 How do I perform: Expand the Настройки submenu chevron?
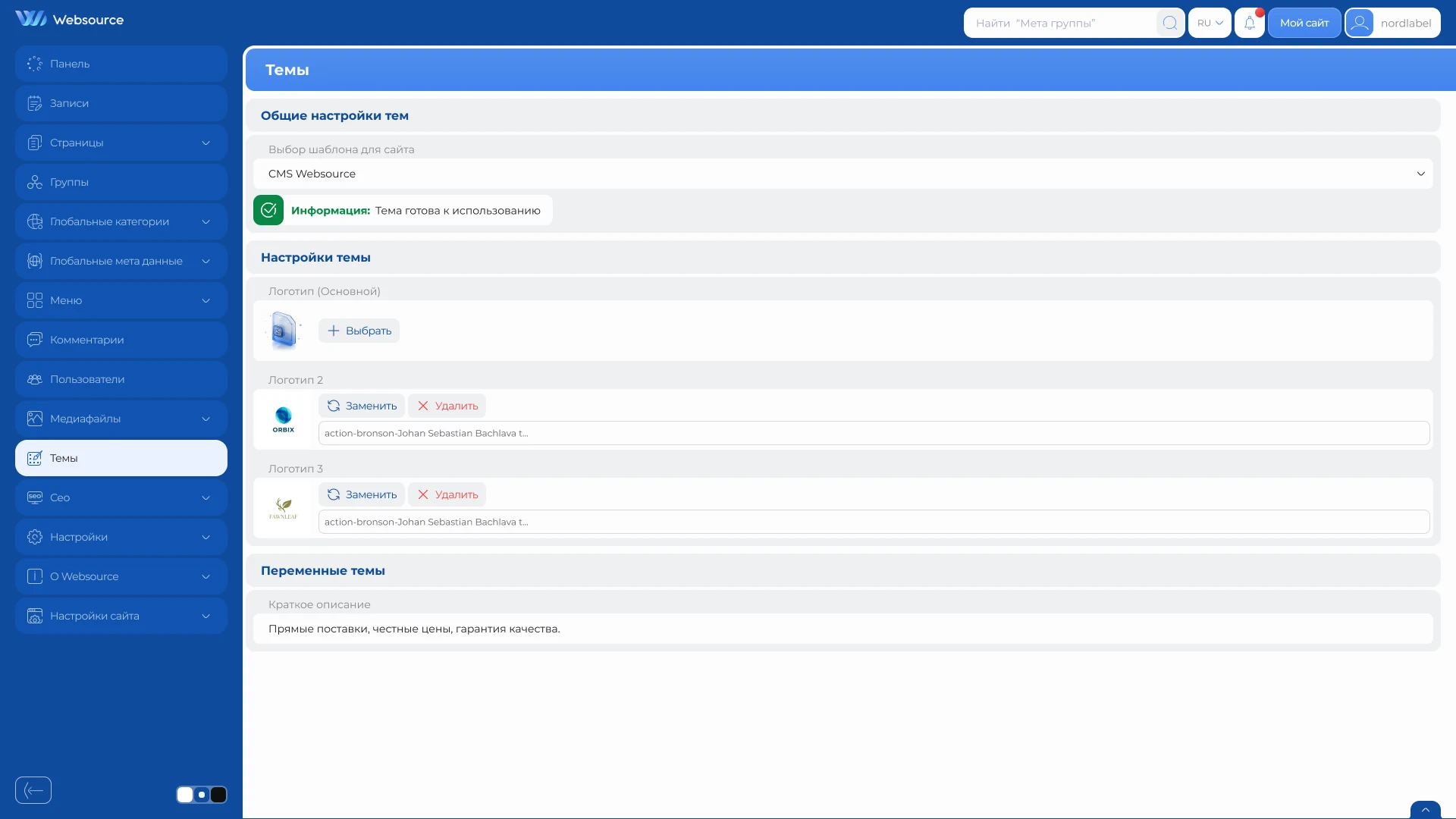point(206,537)
